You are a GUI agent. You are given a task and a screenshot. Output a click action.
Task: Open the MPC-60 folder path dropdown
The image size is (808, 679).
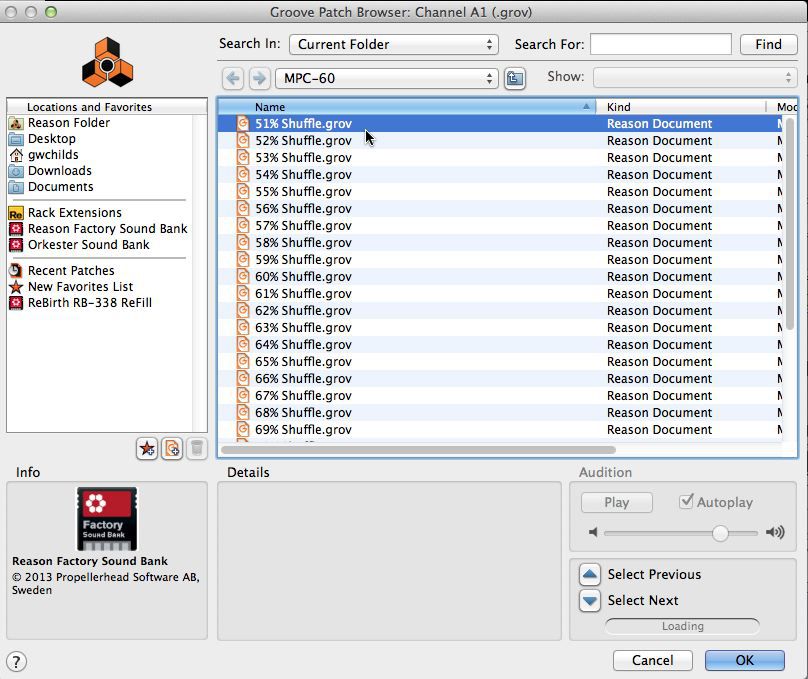387,78
